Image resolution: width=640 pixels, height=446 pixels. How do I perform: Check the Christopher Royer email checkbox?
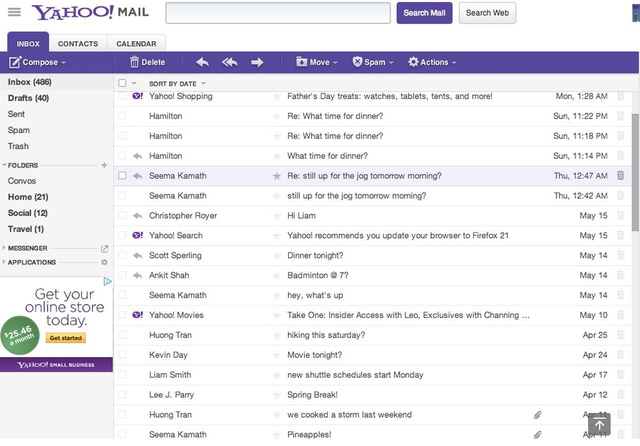click(122, 215)
